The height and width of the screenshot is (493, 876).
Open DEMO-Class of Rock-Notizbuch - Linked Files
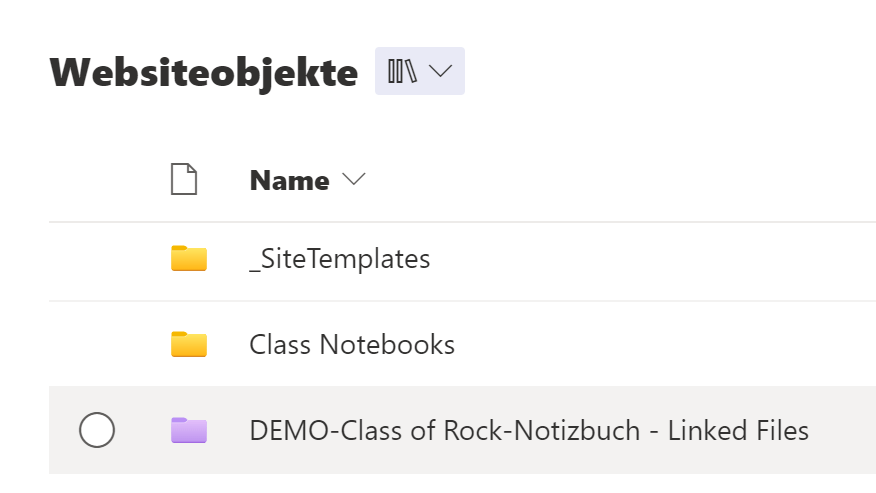(x=529, y=430)
